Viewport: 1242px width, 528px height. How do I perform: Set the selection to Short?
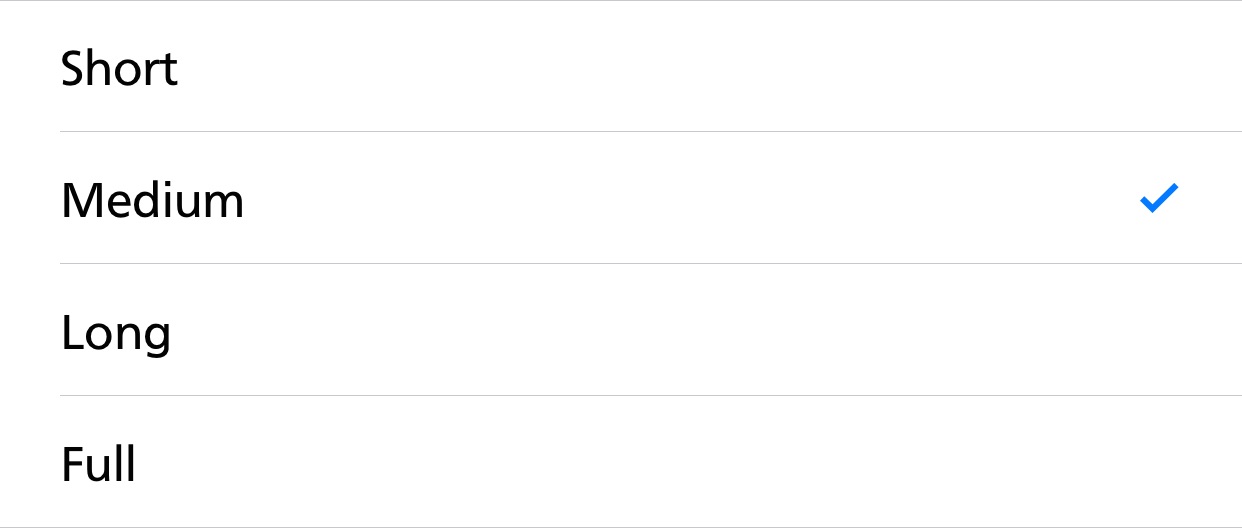coord(621,66)
